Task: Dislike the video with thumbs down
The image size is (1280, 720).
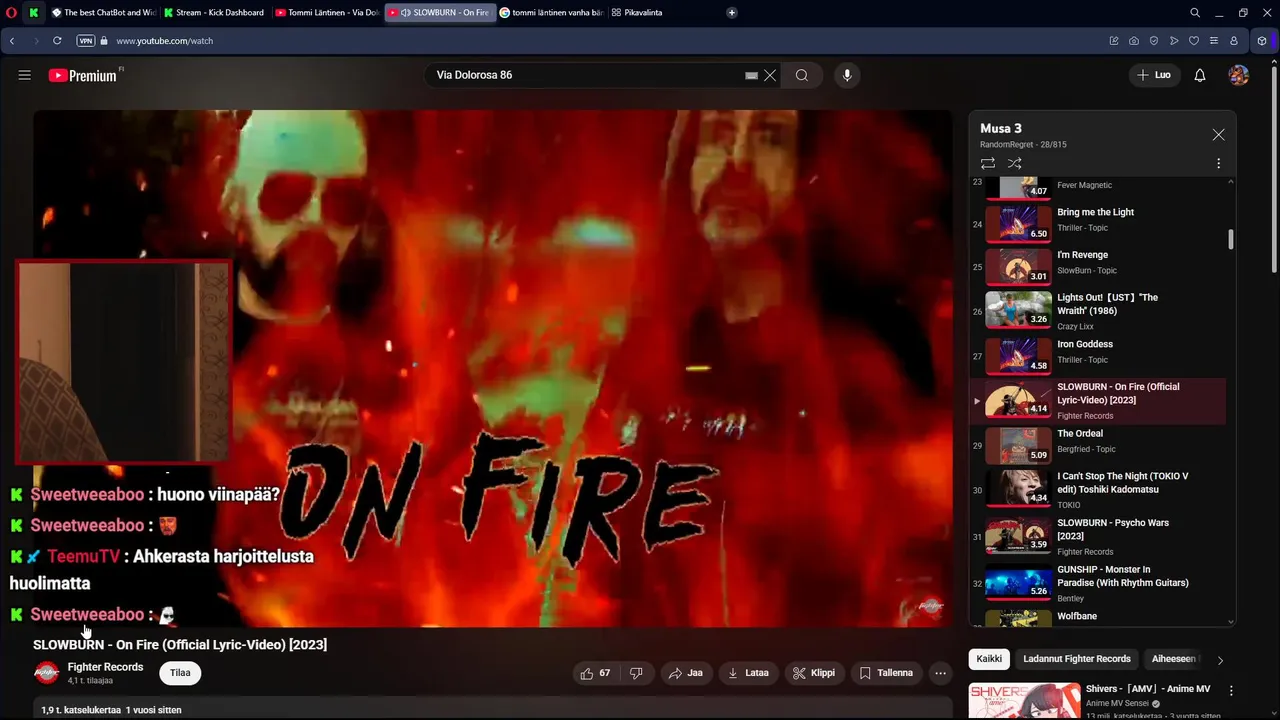Action: (x=636, y=673)
